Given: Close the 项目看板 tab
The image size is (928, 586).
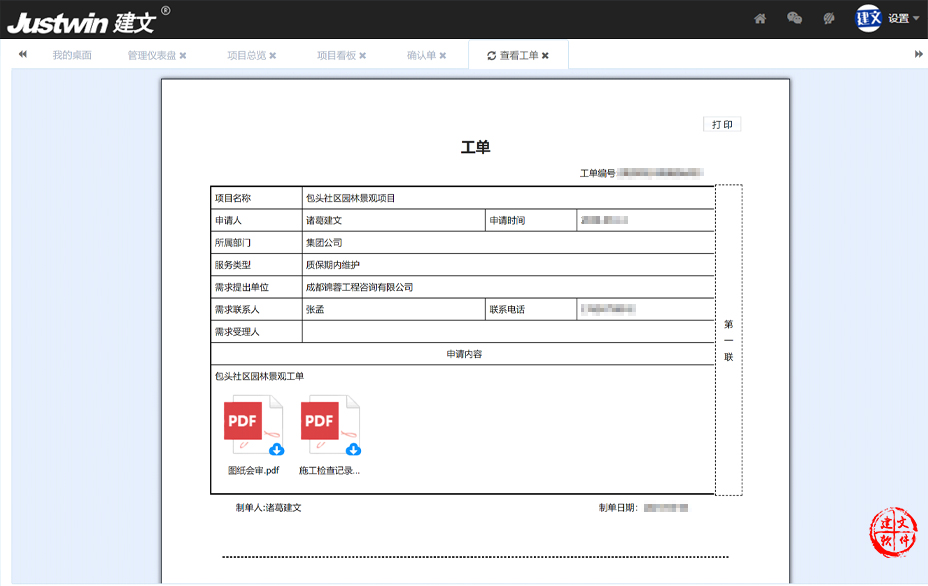Looking at the screenshot, I should pos(363,56).
